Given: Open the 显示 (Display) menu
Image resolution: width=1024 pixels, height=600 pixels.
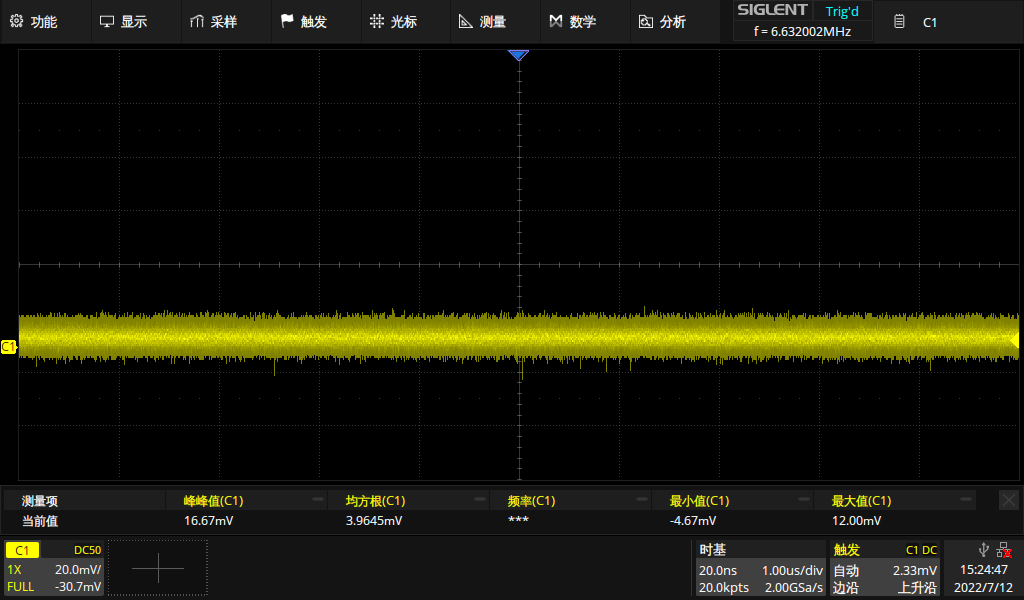Looking at the screenshot, I should pyautogui.click(x=124, y=22).
